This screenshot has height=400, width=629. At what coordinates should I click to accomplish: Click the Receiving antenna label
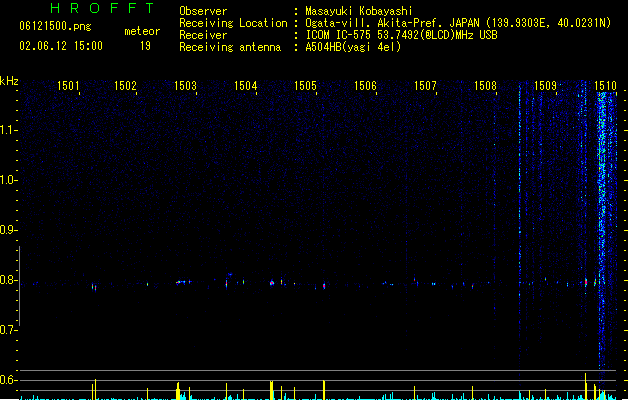[x=230, y=47]
